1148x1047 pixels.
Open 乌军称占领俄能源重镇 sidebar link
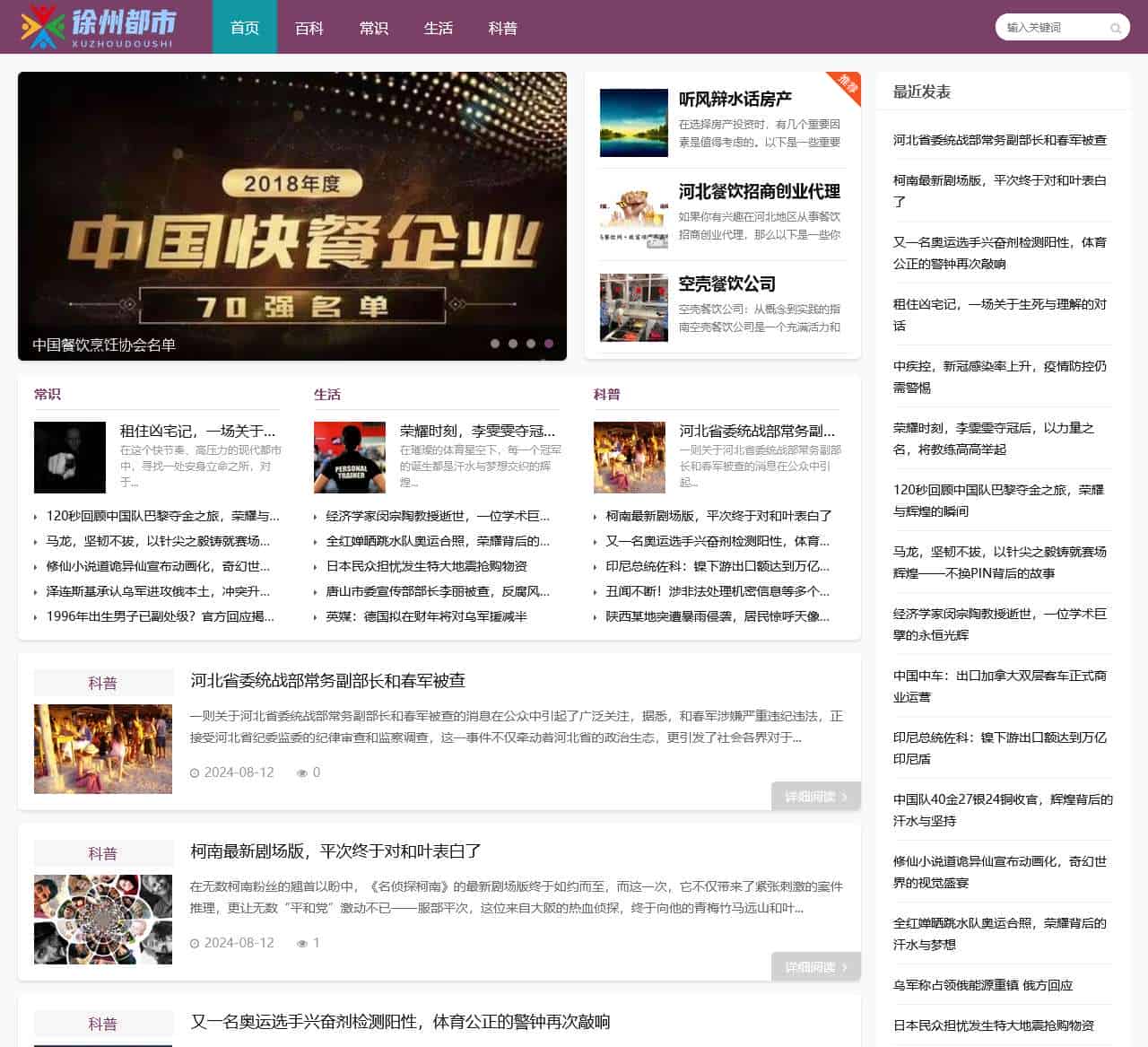click(982, 985)
